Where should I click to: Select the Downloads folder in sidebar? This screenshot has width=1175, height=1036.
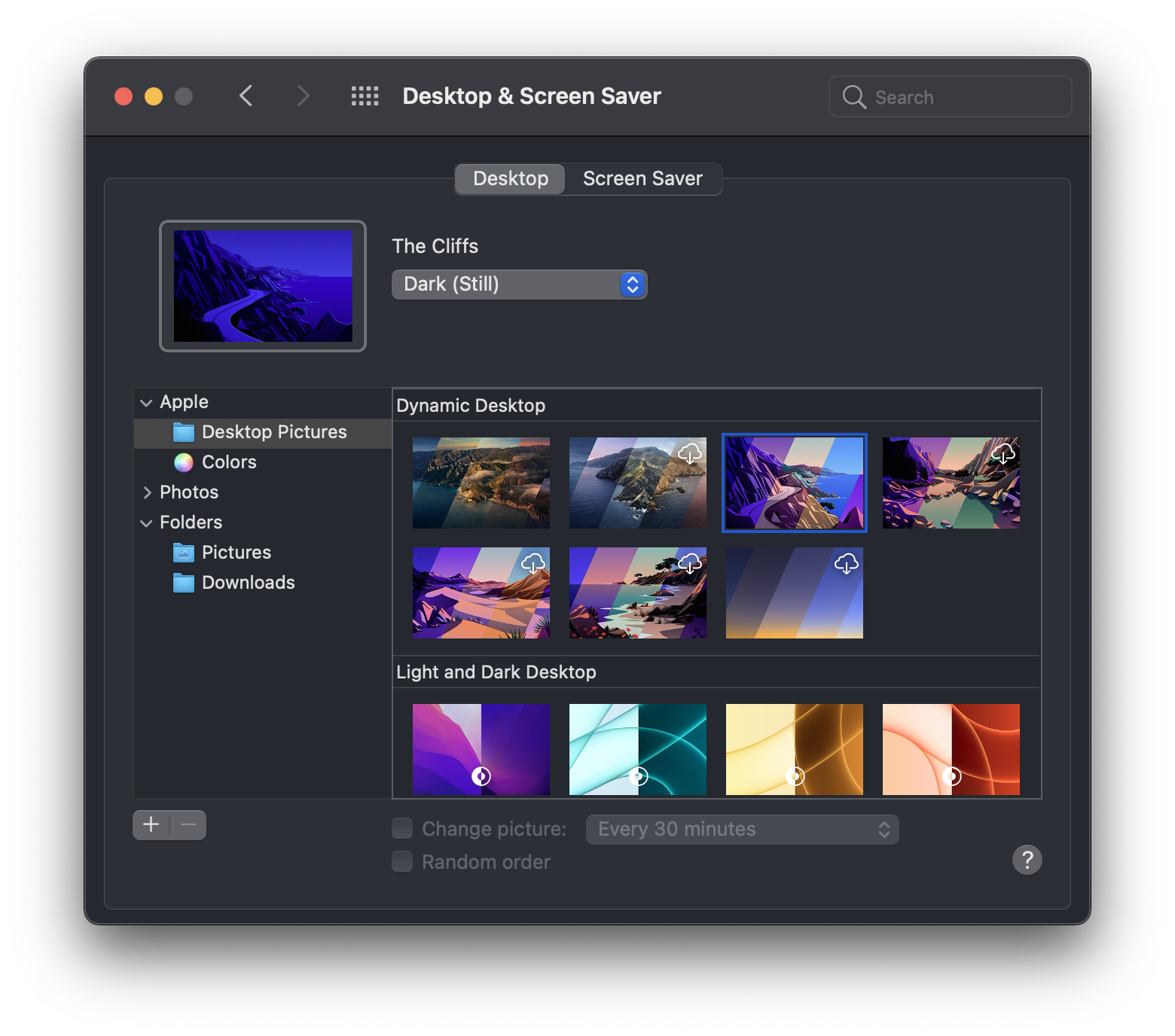[263, 583]
